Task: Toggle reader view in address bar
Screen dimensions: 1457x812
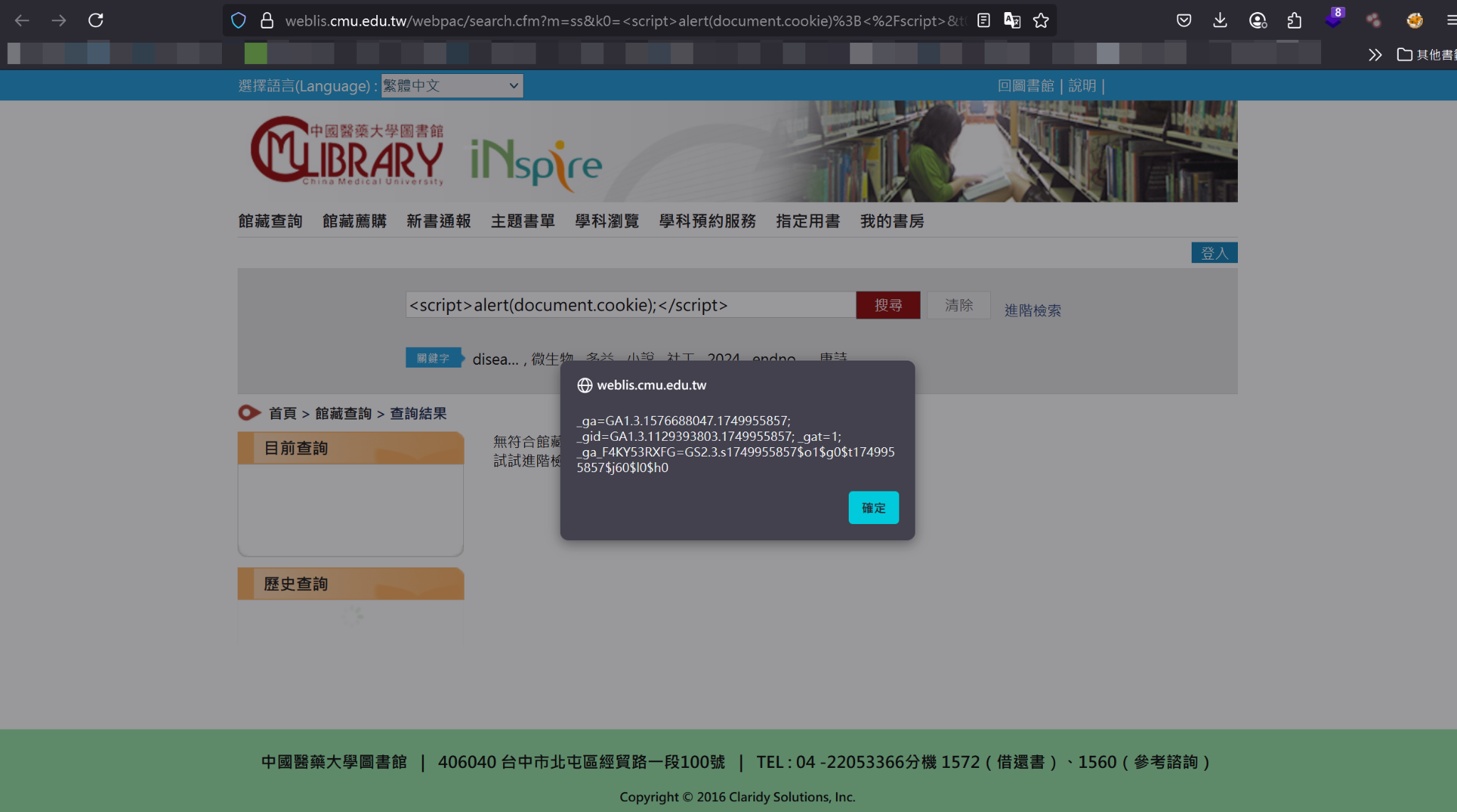Action: (x=983, y=21)
